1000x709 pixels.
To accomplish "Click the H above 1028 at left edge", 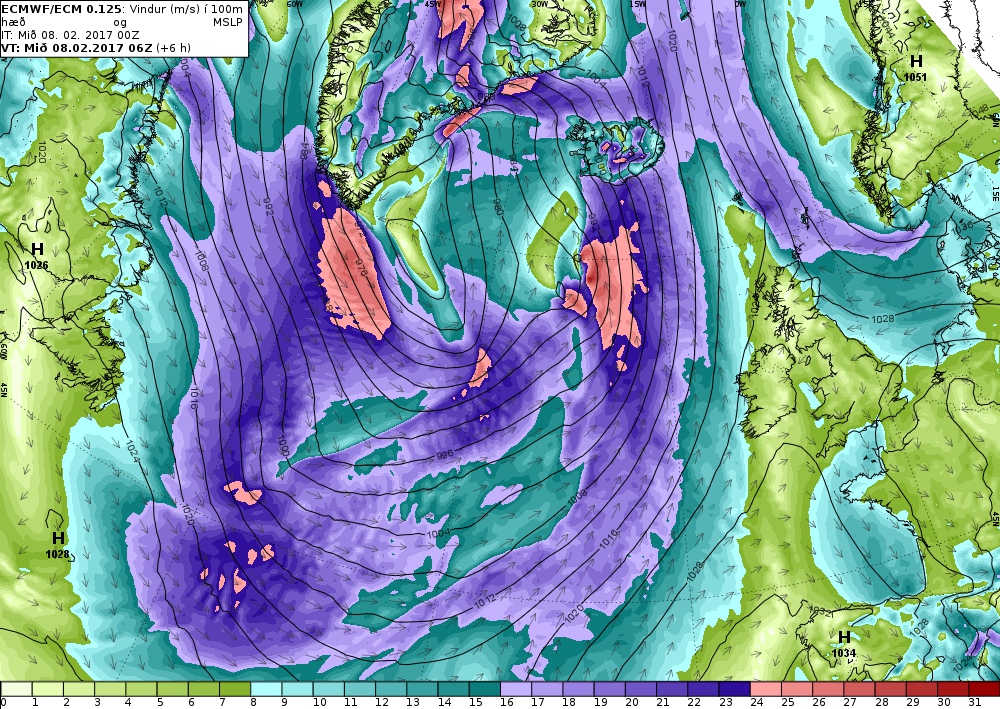I will [58, 539].
